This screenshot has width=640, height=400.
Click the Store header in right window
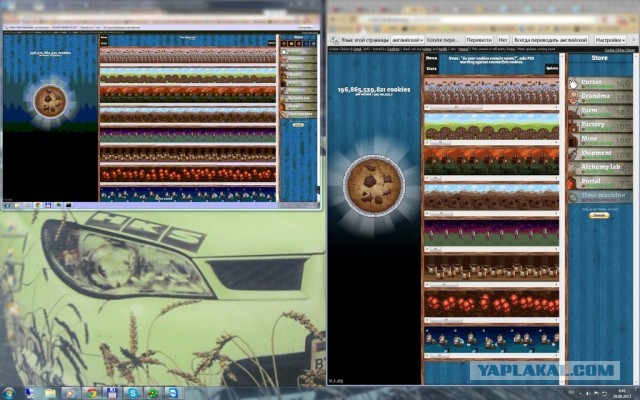pos(600,58)
